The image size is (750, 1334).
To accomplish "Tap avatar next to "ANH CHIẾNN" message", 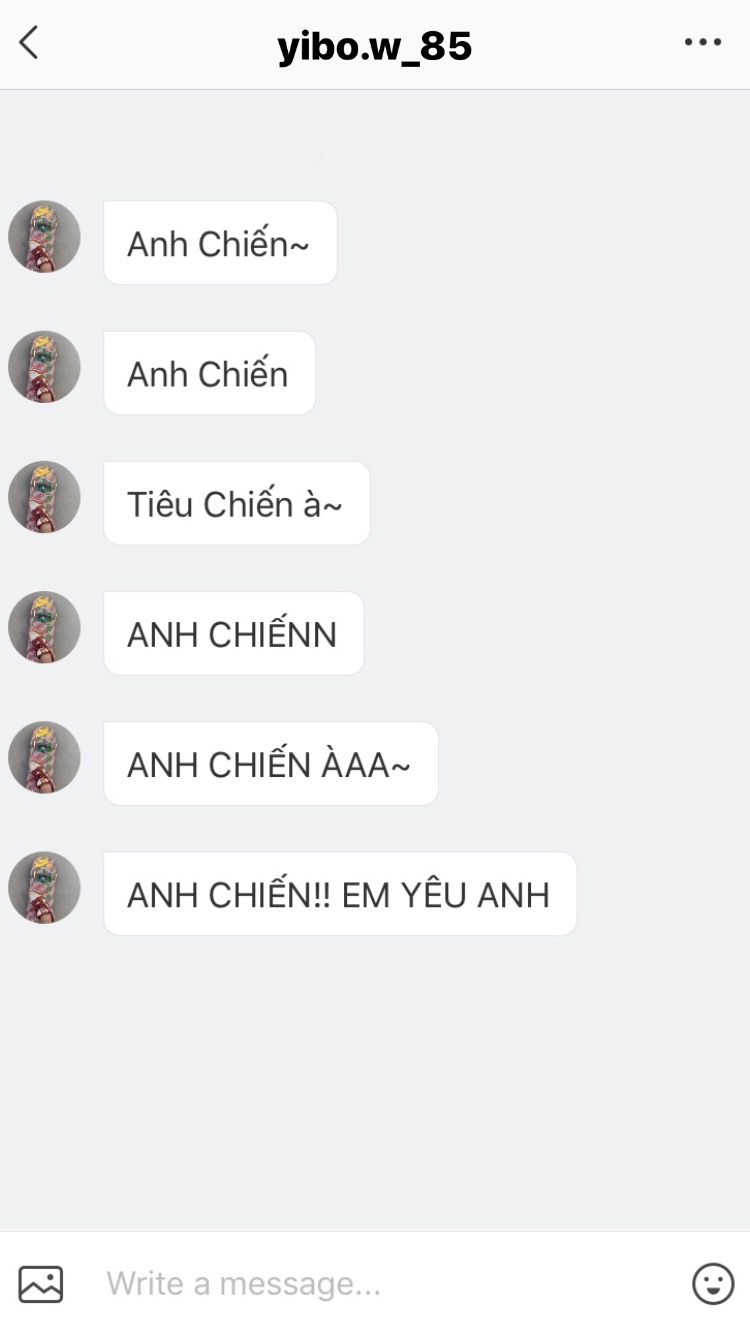I will click(x=44, y=627).
